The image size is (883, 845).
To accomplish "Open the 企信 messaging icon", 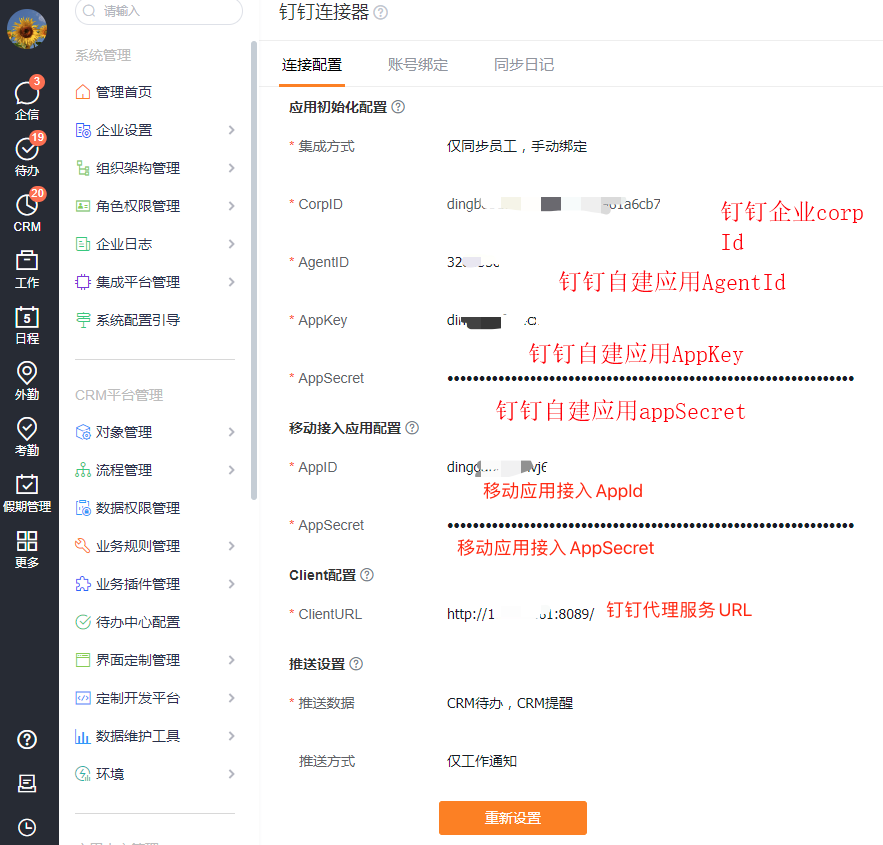I will 26,98.
